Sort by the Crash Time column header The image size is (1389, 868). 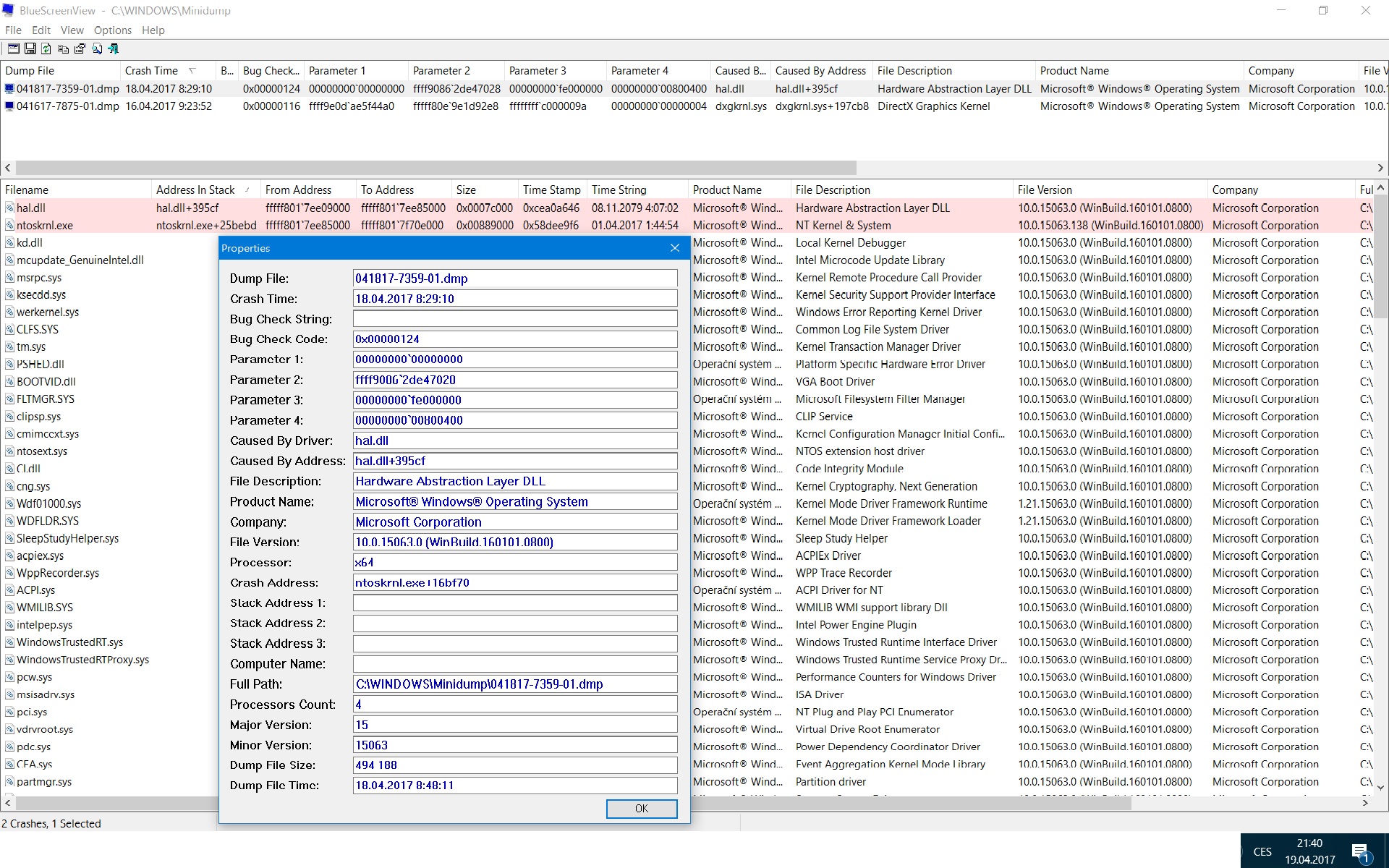tap(151, 71)
